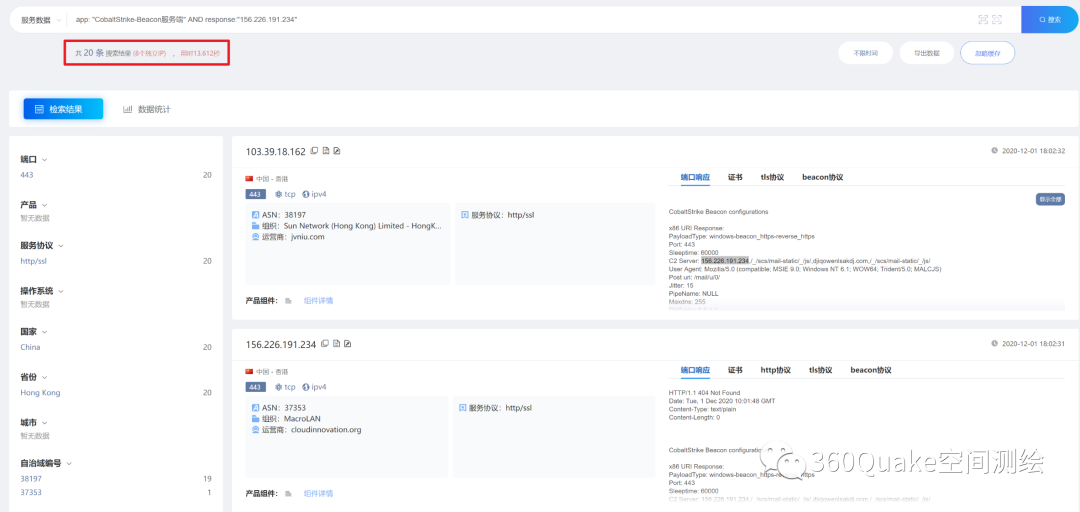
Task: Open 证书 tab for 156.226.191.234
Action: 736,370
